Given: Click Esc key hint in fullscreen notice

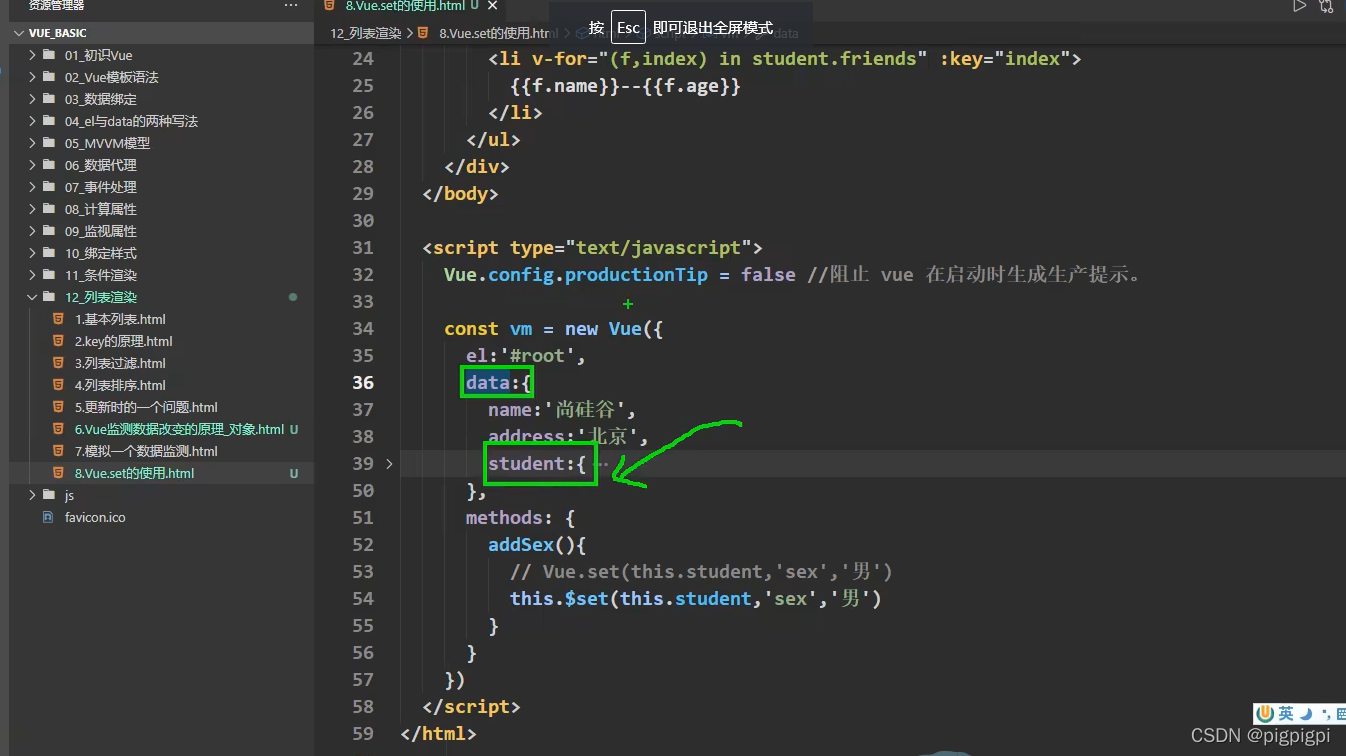Looking at the screenshot, I should (x=628, y=28).
